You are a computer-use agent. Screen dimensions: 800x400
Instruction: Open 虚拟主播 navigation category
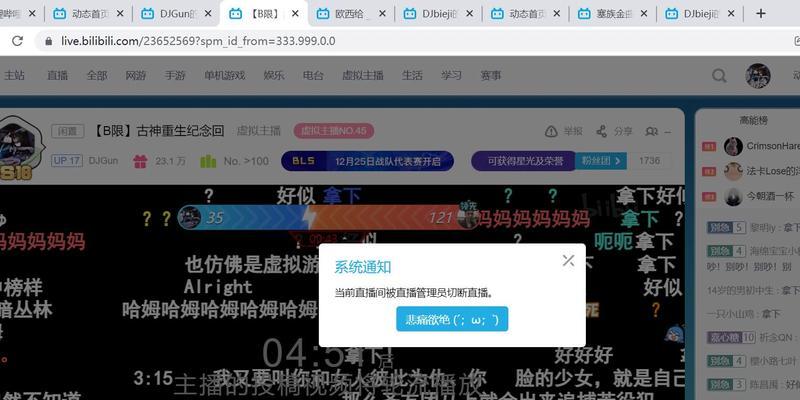(363, 75)
